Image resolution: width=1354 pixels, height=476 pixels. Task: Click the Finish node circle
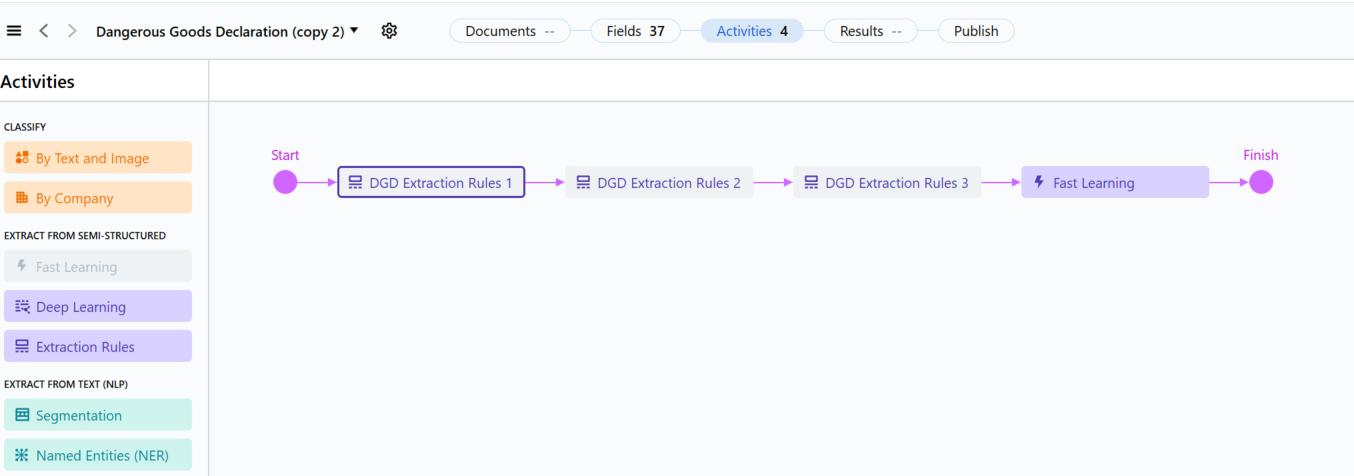click(1261, 182)
